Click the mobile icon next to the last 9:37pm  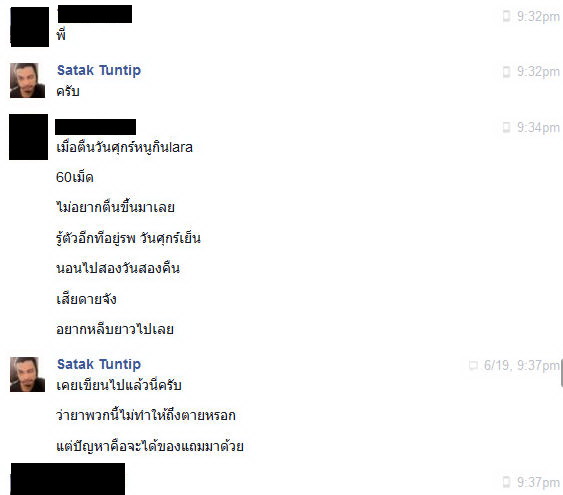point(506,482)
